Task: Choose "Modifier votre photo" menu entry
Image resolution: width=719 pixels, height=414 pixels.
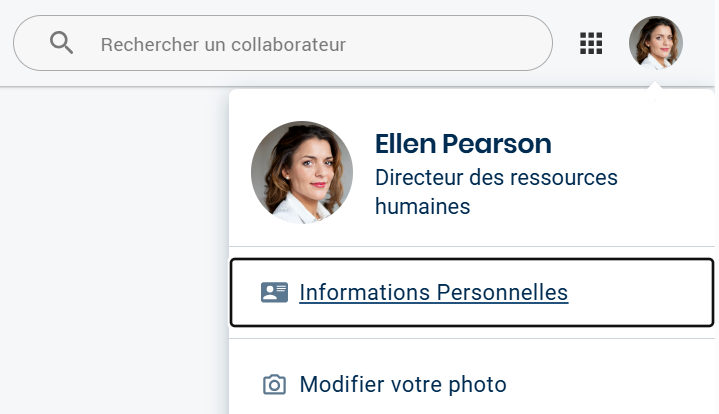Action: (403, 385)
